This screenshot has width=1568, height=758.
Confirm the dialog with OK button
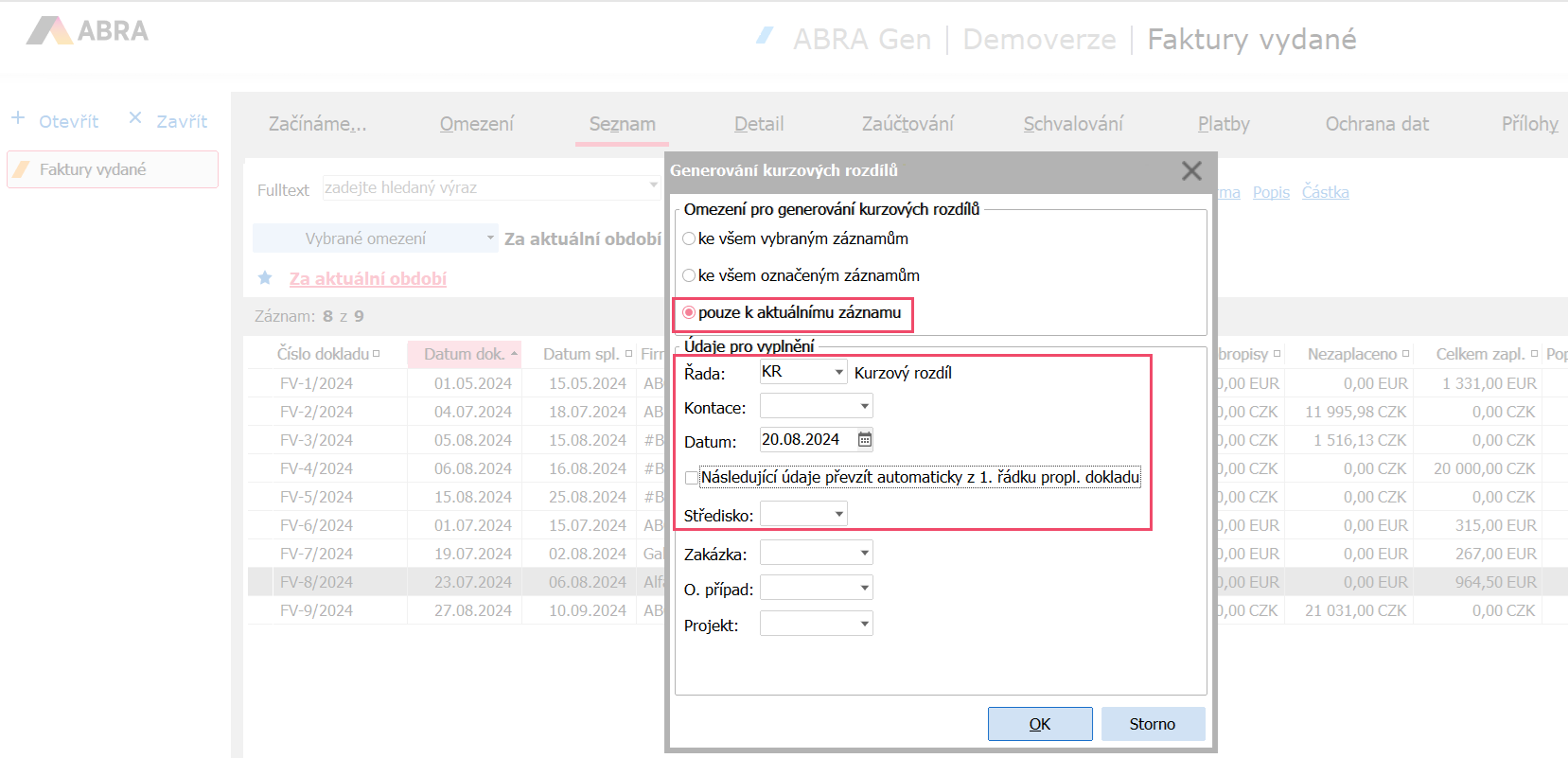[x=1039, y=724]
